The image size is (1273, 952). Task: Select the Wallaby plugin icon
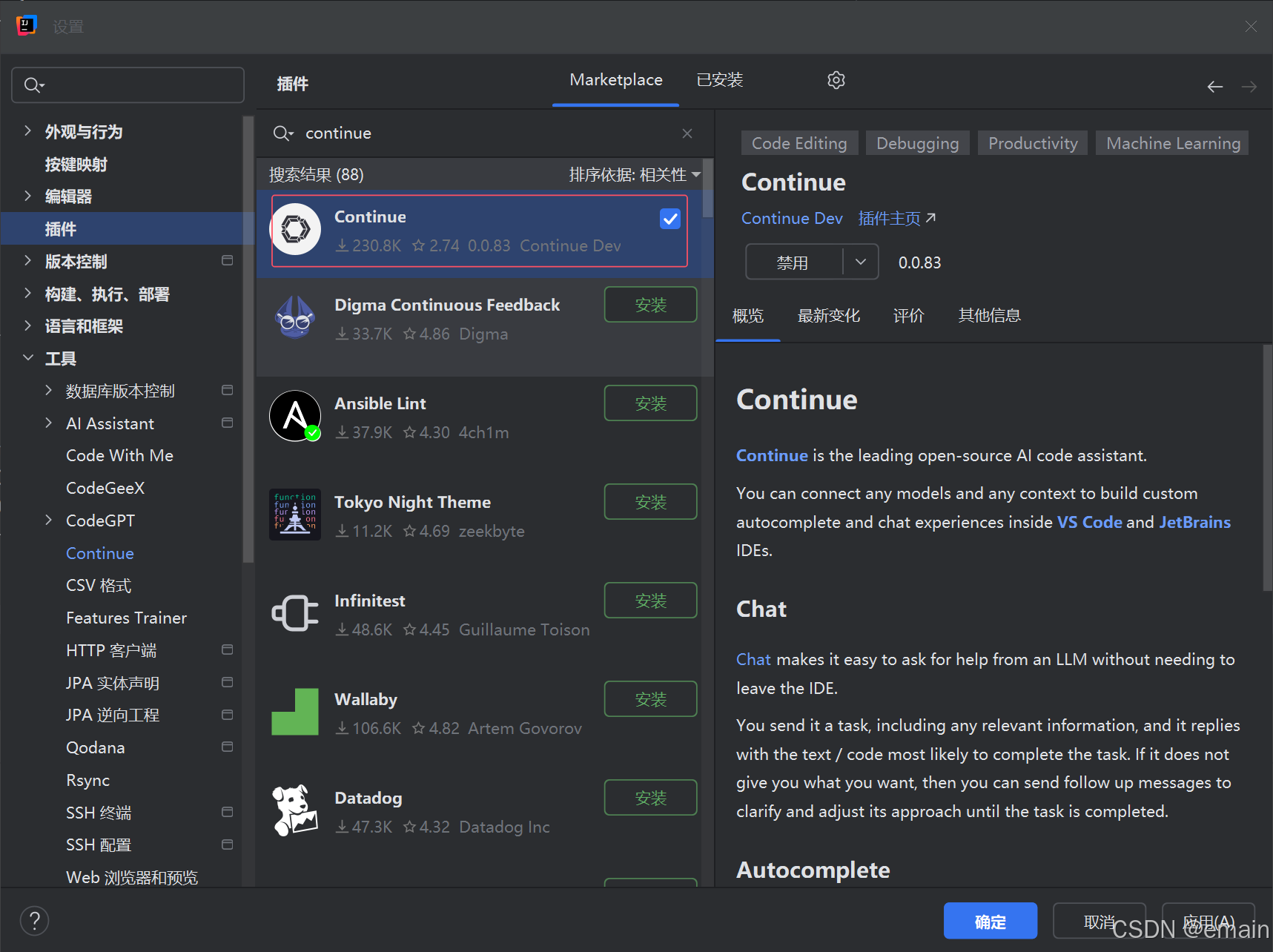[296, 713]
